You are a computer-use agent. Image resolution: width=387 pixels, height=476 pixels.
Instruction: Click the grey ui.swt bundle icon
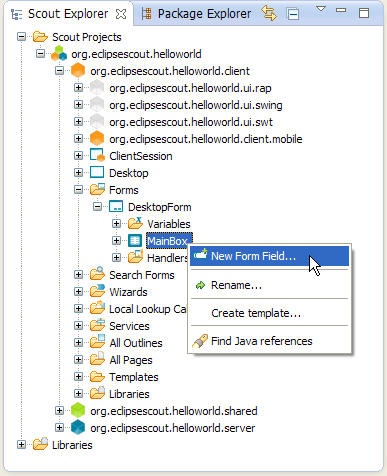point(97,122)
